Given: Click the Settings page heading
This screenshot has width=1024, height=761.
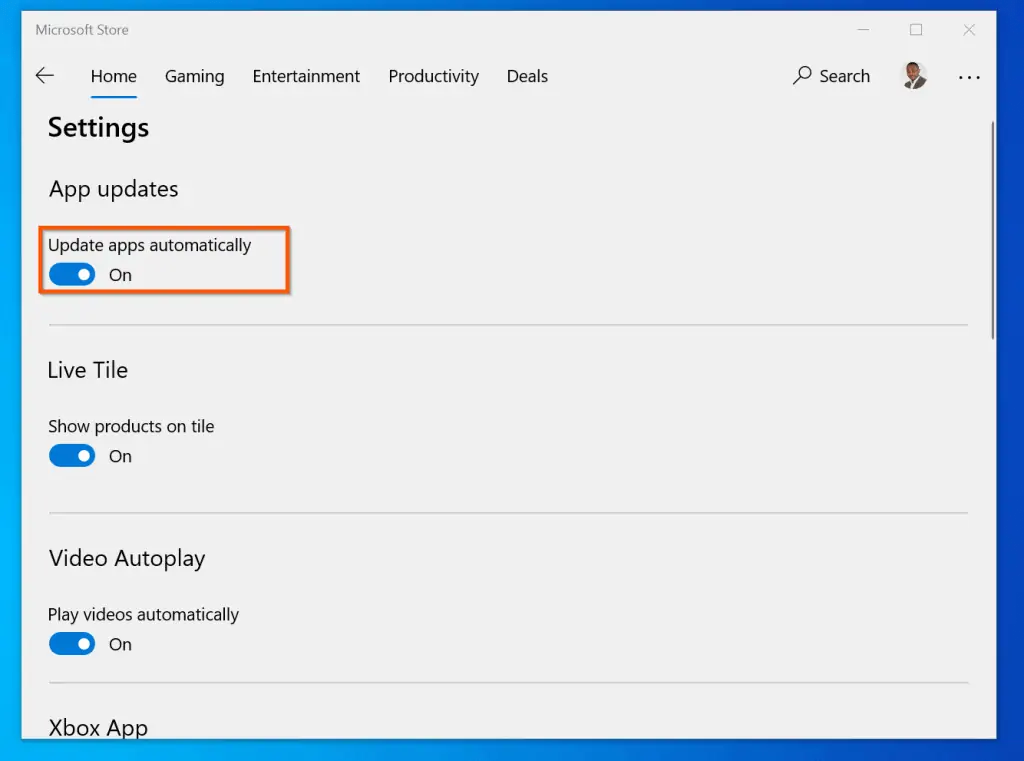Looking at the screenshot, I should pos(98,128).
